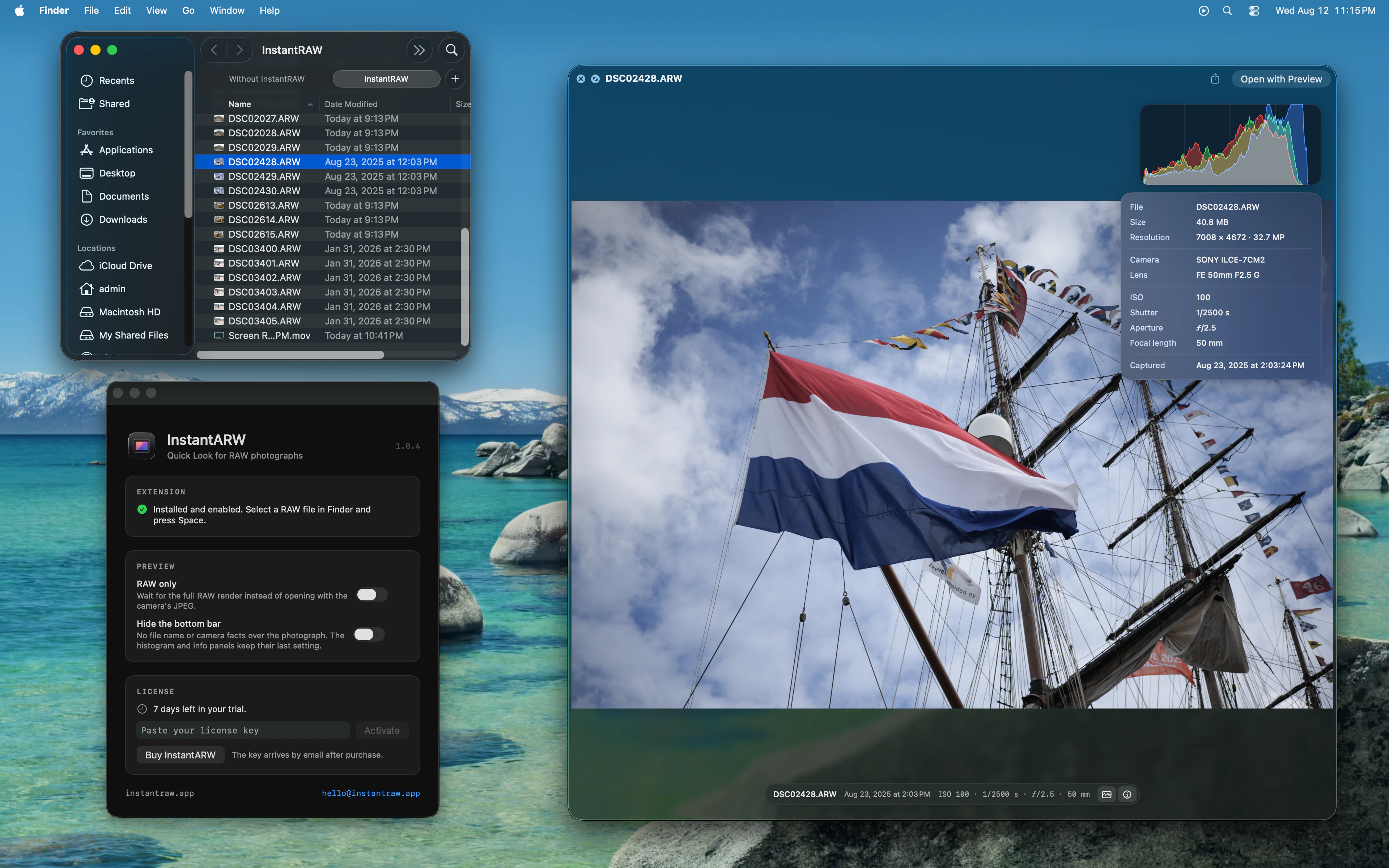This screenshot has width=1389, height=868.
Task: Toggle histogram icon in preview bottom bar
Action: pos(1106,795)
